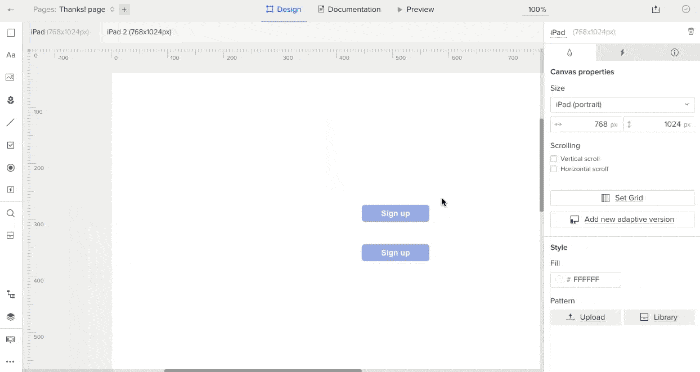Open the Fill color swatch picker
This screenshot has height=372, width=700.
coord(558,280)
